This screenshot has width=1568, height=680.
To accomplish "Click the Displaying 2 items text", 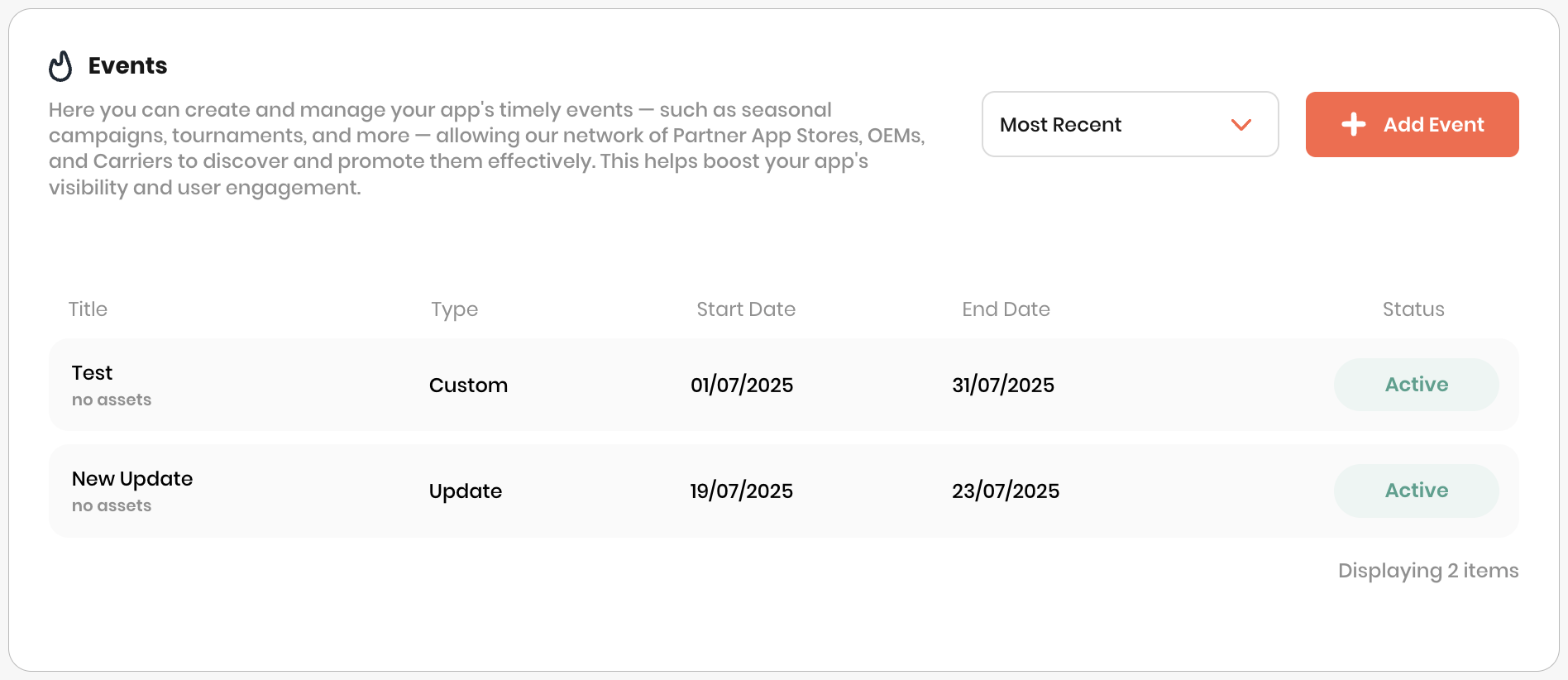I will click(1428, 572).
